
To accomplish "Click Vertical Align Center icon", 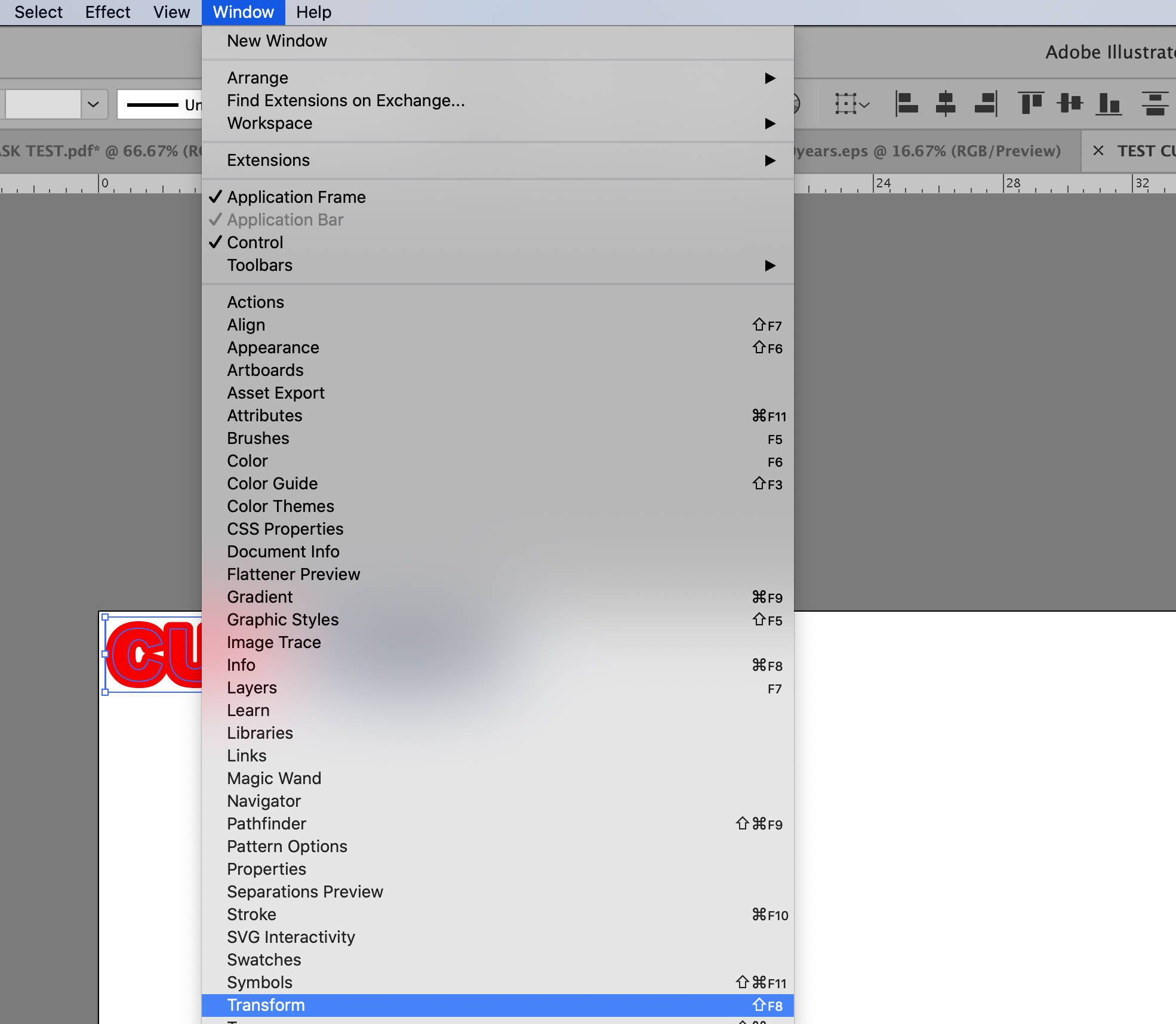I will 1070,104.
